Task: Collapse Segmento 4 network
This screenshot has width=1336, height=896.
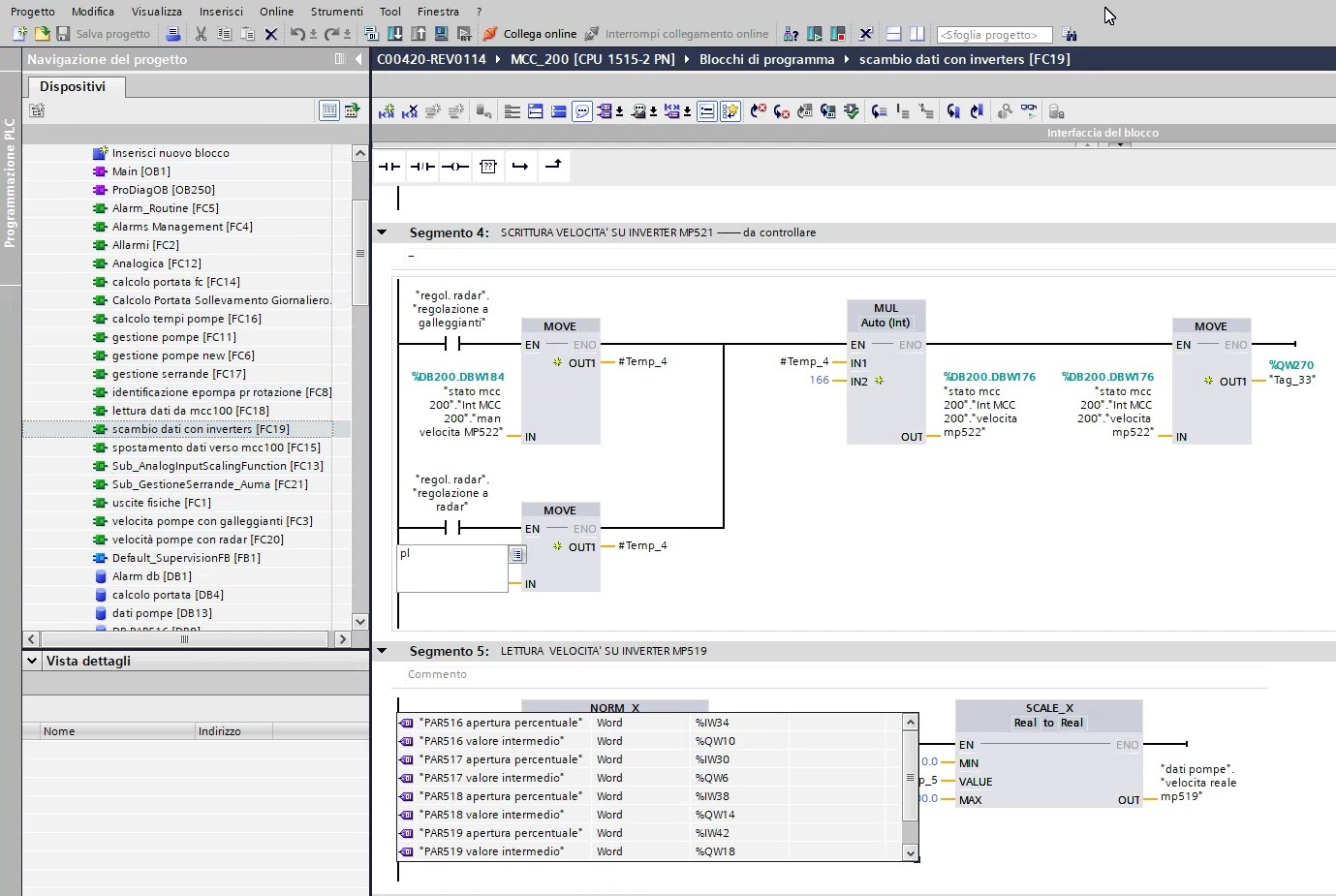Action: 382,232
